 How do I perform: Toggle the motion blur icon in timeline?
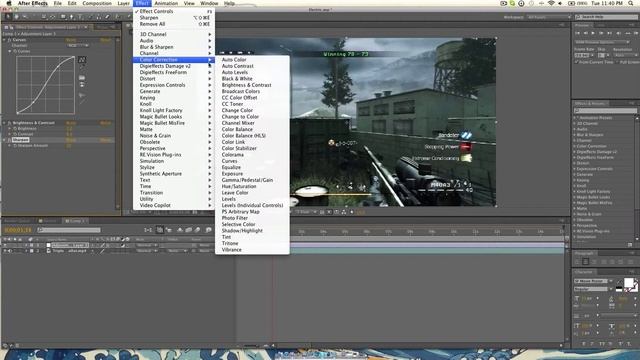pos(197,230)
